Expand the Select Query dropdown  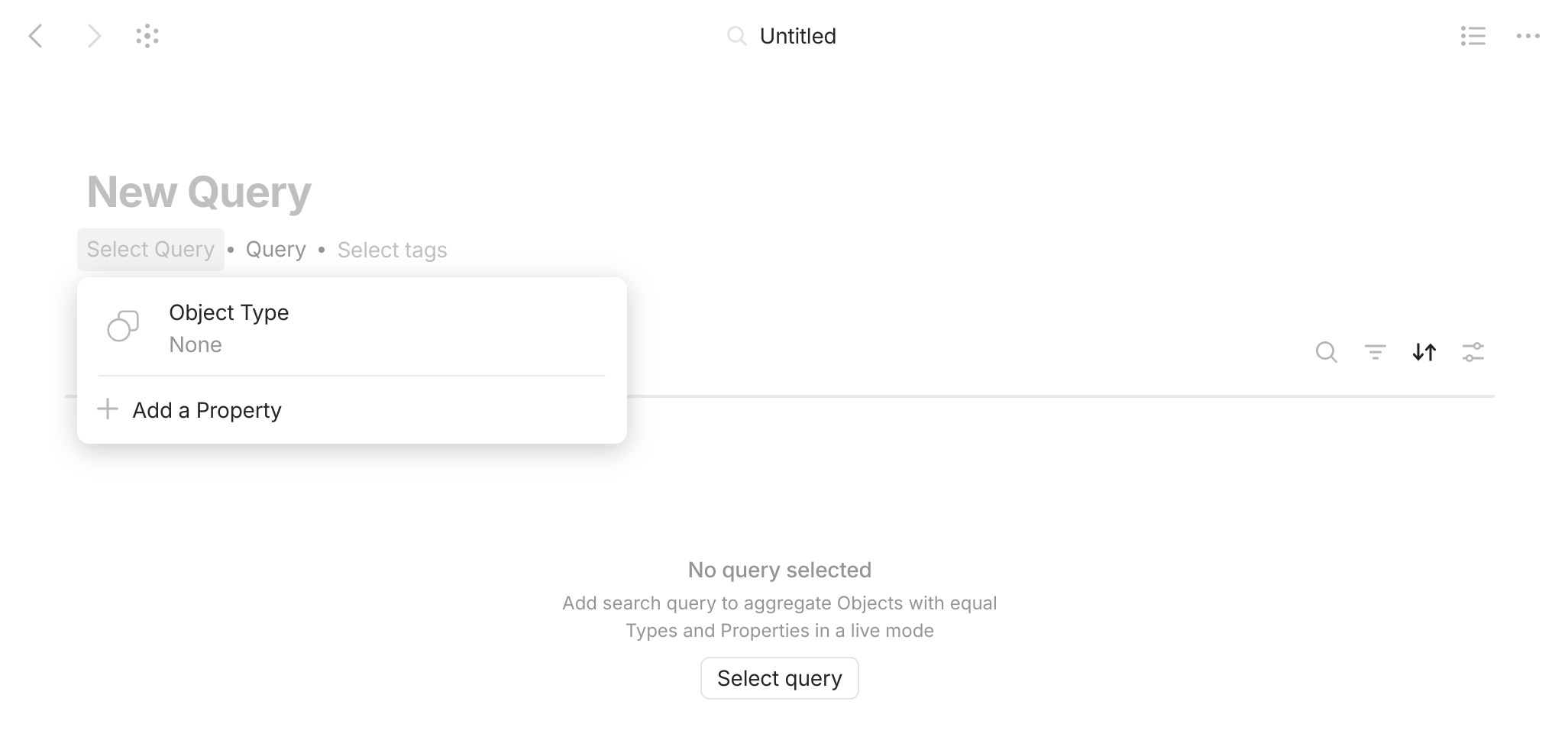click(150, 250)
